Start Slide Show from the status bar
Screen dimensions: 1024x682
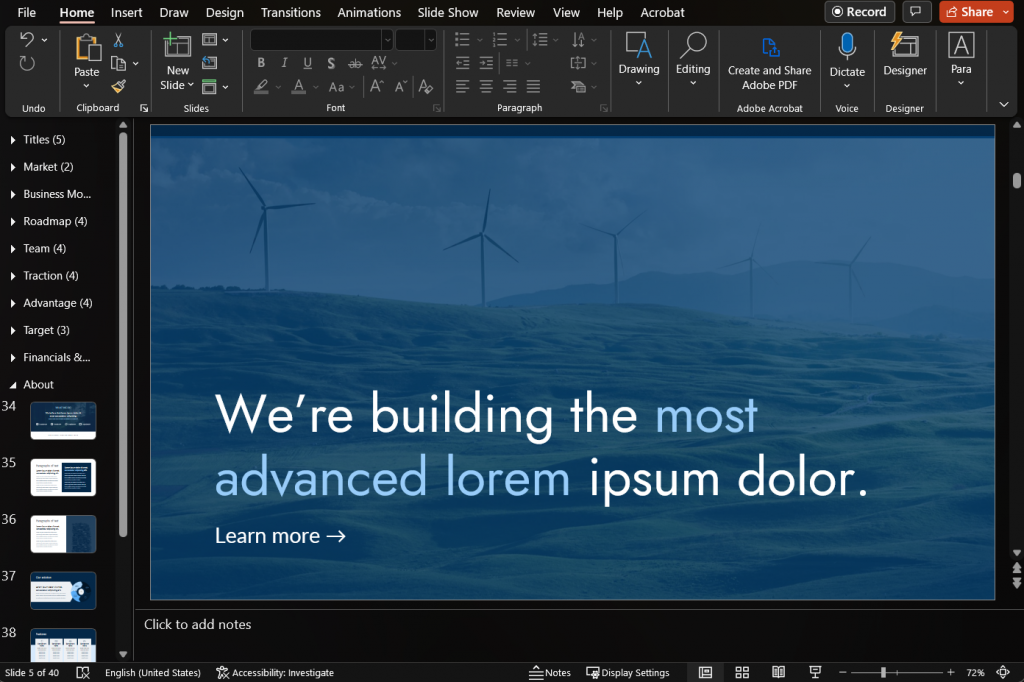point(814,672)
